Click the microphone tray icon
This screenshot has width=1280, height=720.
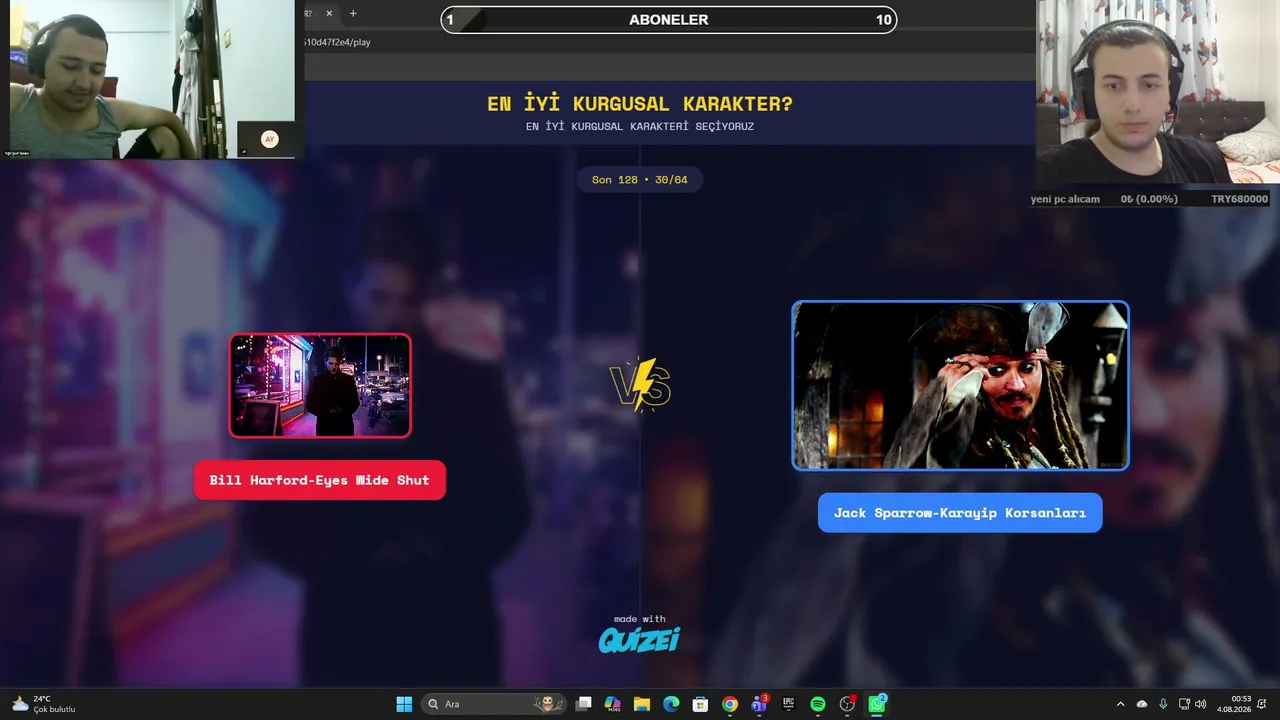1163,704
